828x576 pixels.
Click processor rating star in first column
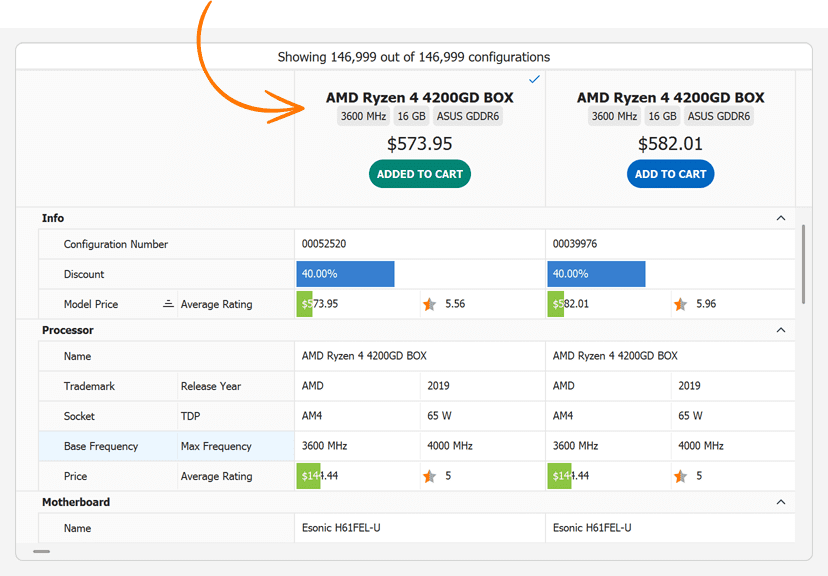[429, 476]
